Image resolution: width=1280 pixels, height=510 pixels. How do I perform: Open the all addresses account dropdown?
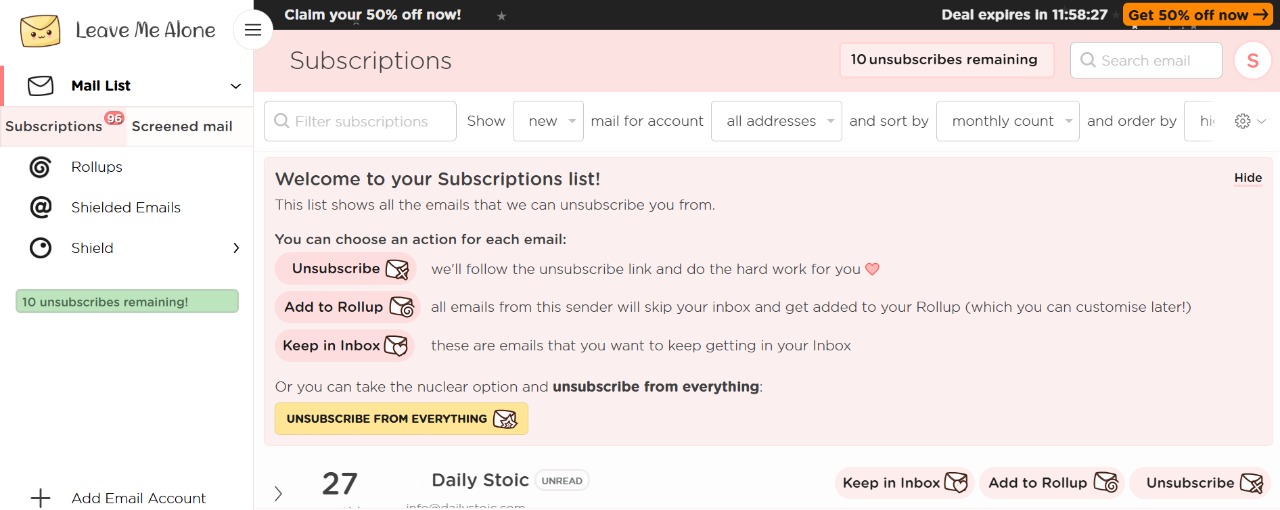pos(776,121)
